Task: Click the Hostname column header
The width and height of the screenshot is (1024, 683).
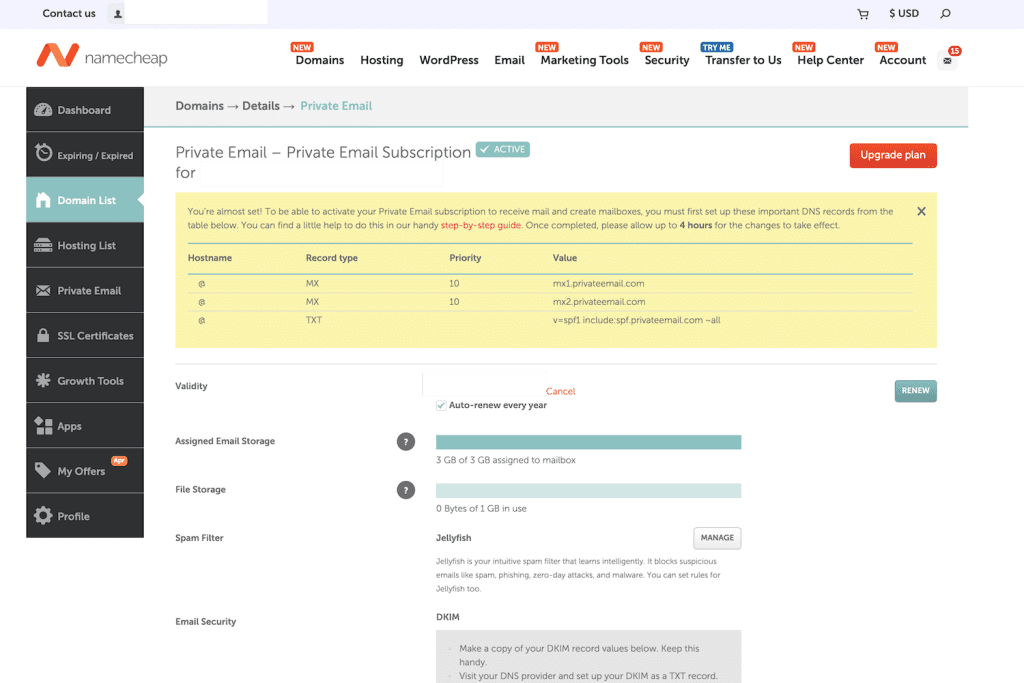Action: (x=210, y=258)
